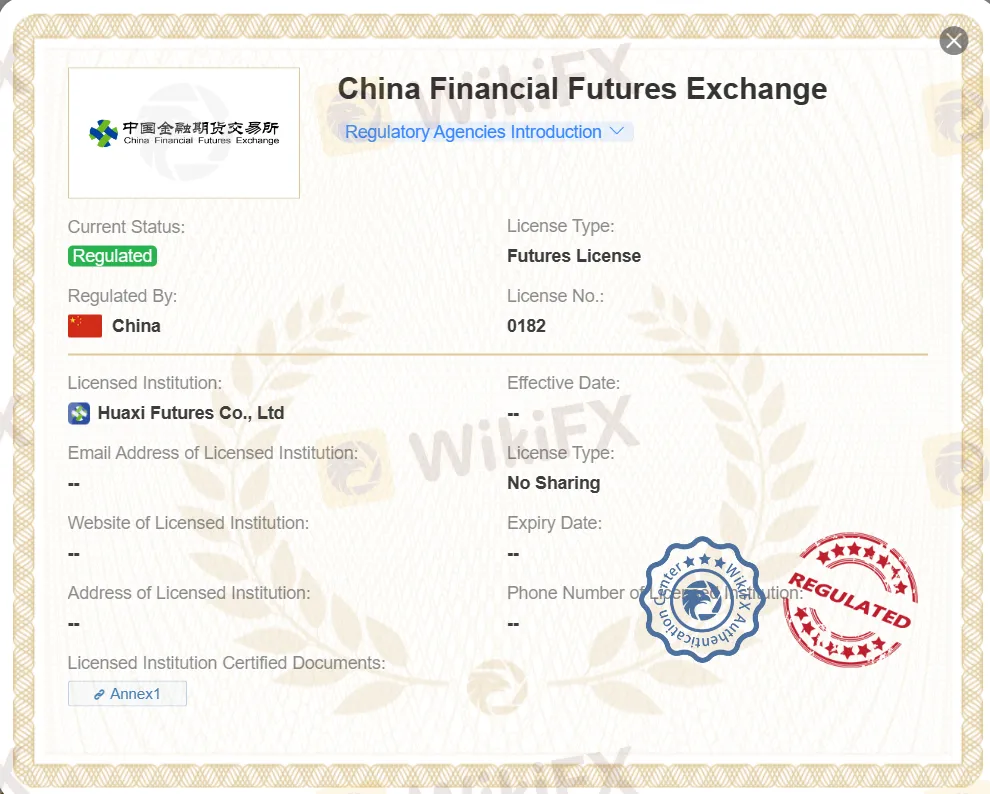Click the China country name
This screenshot has height=794, width=990.
coord(136,326)
